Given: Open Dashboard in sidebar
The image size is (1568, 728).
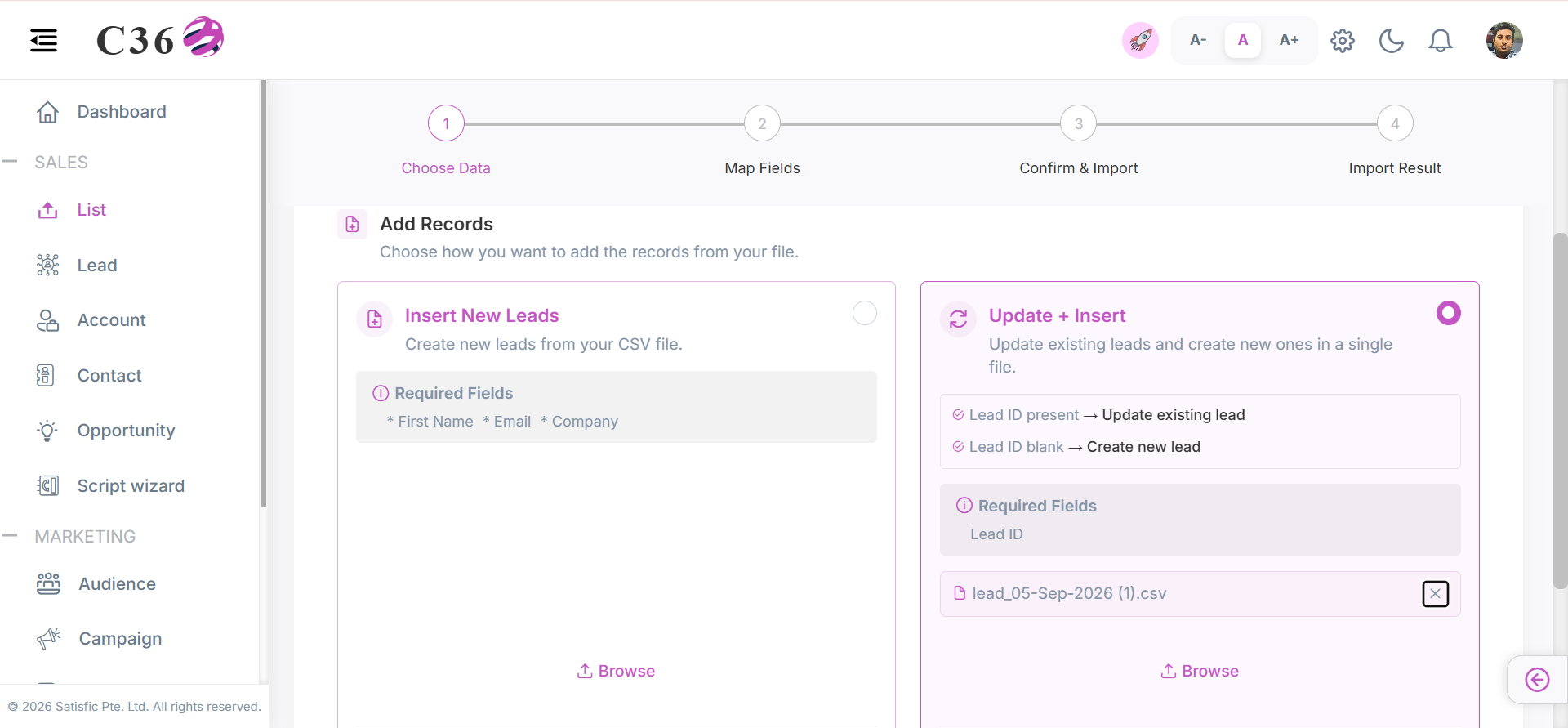Looking at the screenshot, I should pos(121,112).
